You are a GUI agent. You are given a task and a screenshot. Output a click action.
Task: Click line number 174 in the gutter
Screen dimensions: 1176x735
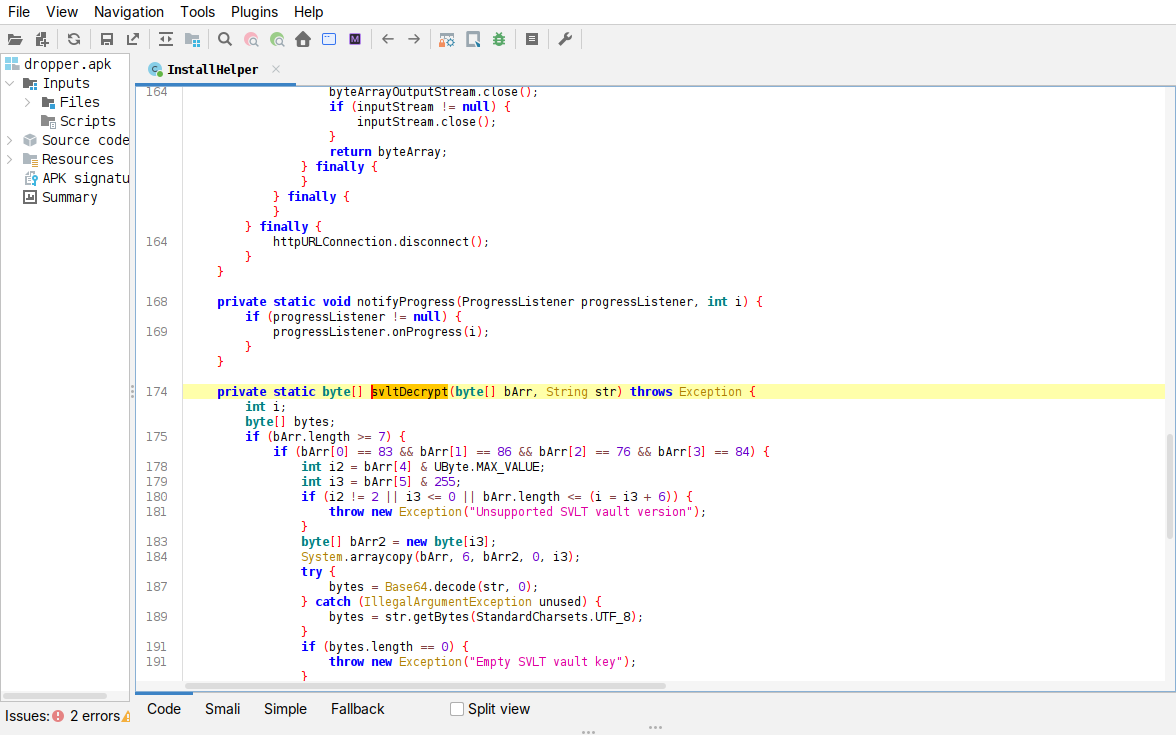point(157,392)
